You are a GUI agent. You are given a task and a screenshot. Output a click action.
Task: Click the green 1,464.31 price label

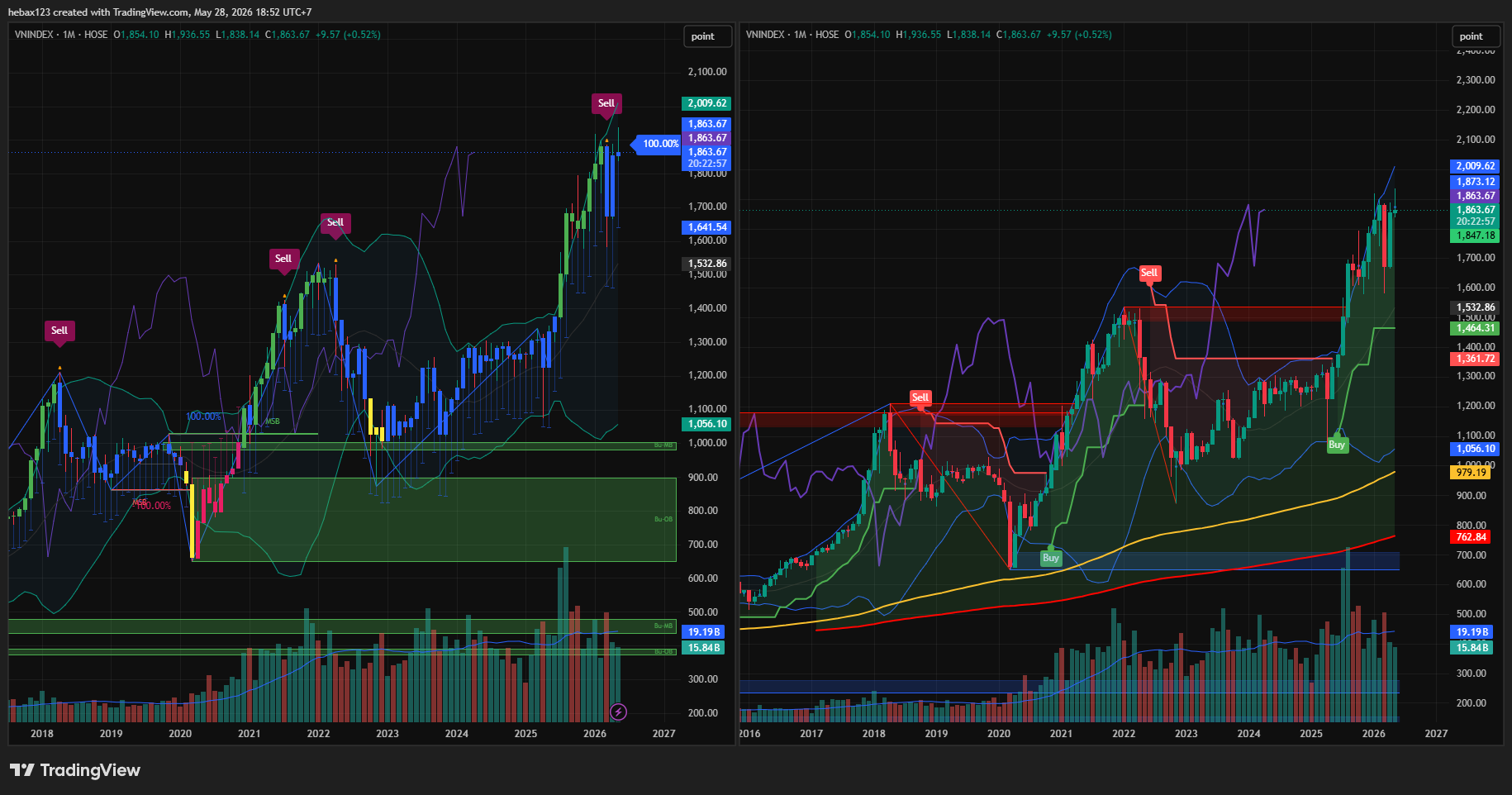1475,328
